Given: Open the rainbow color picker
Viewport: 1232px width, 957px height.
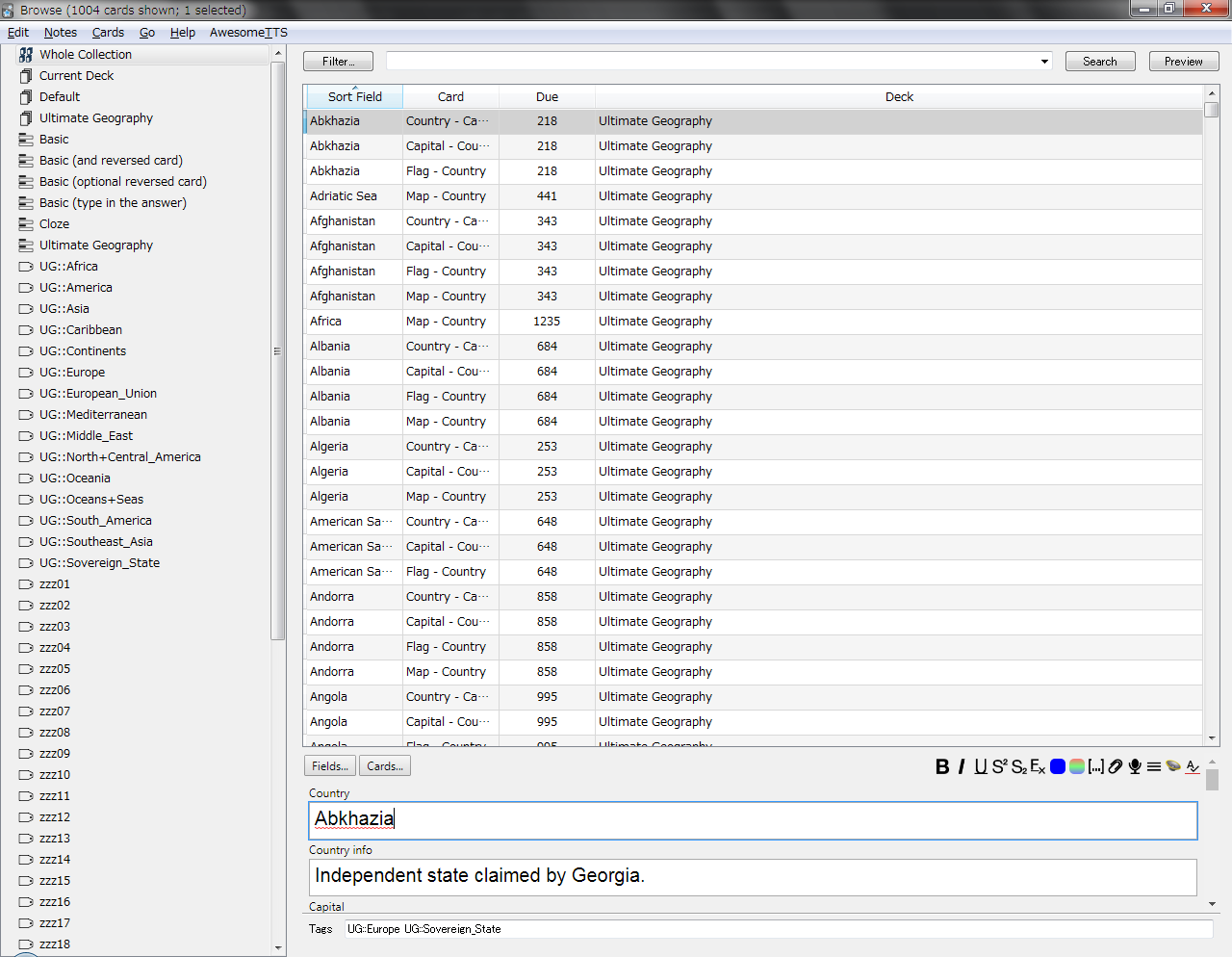Looking at the screenshot, I should 1077,766.
